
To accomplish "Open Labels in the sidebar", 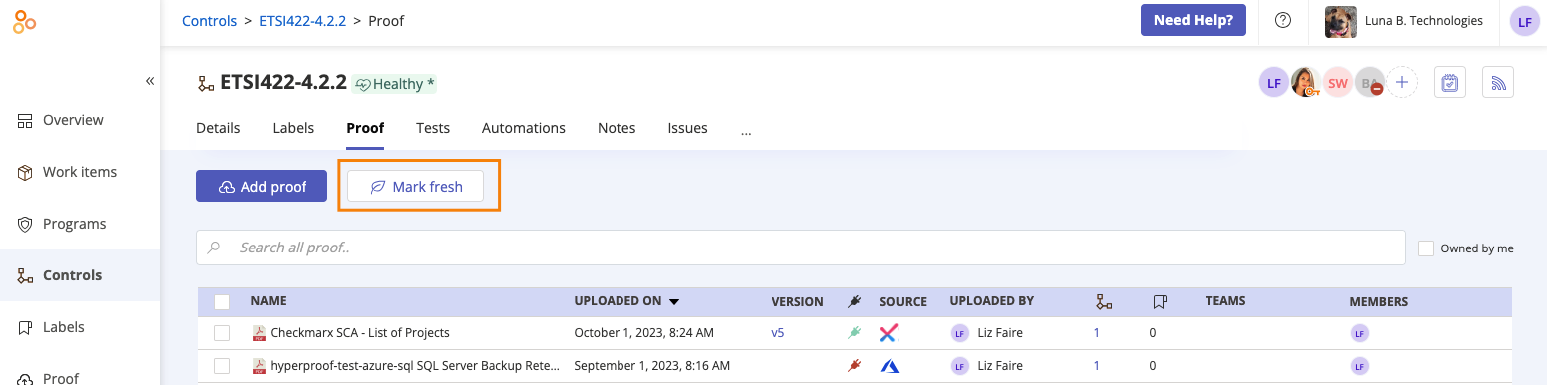I will tap(80, 327).
